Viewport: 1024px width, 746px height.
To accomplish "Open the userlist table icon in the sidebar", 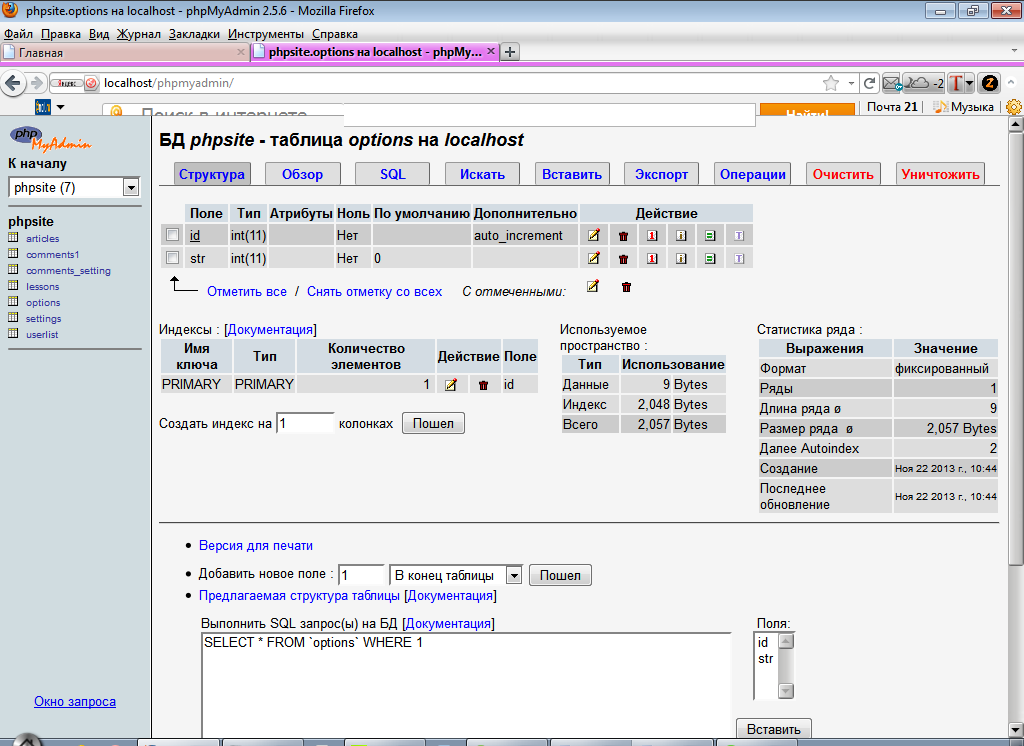I will pos(13,333).
